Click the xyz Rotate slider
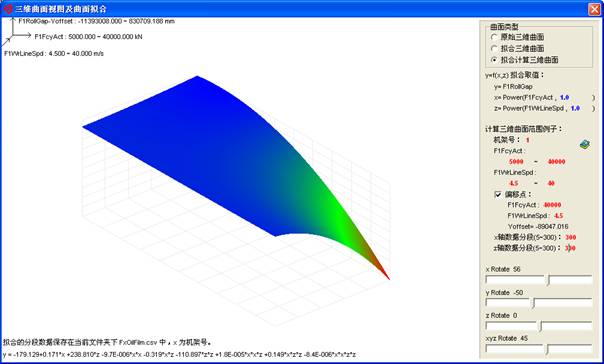Screen dimensions: 604x364 coord(539,349)
